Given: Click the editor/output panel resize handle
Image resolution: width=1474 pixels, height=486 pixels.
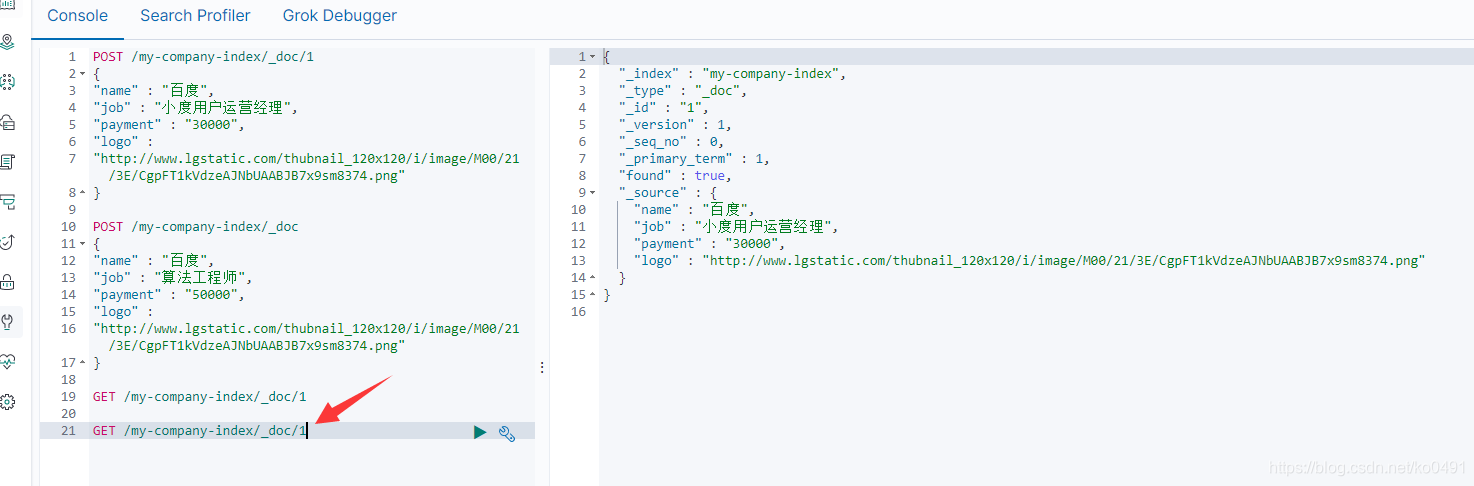Looking at the screenshot, I should [542, 367].
